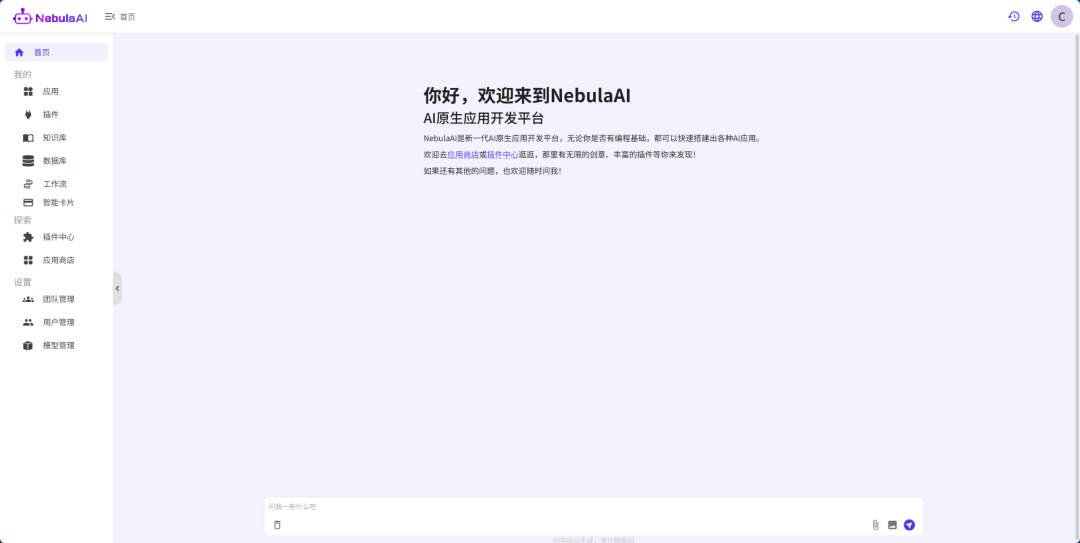Click the 设置 section label

23,283
